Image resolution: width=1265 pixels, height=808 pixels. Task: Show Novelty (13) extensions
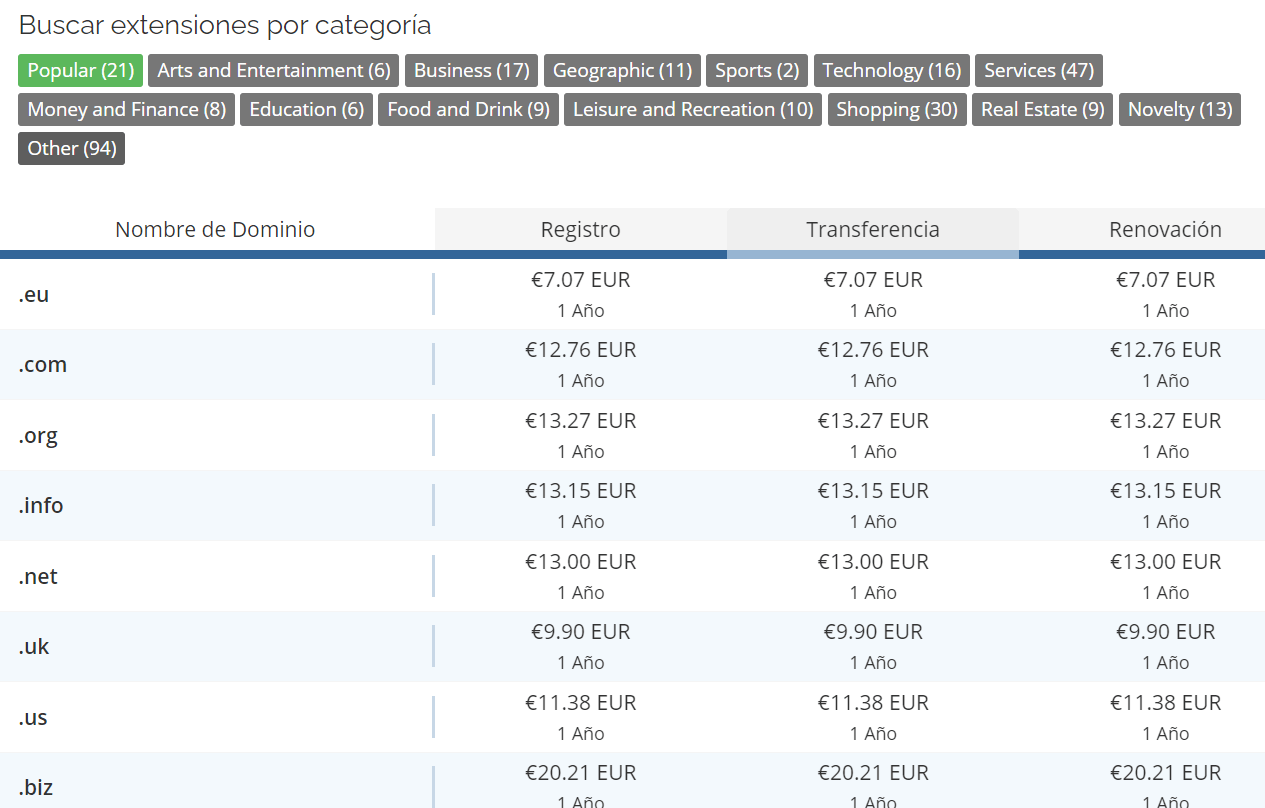tap(1180, 109)
